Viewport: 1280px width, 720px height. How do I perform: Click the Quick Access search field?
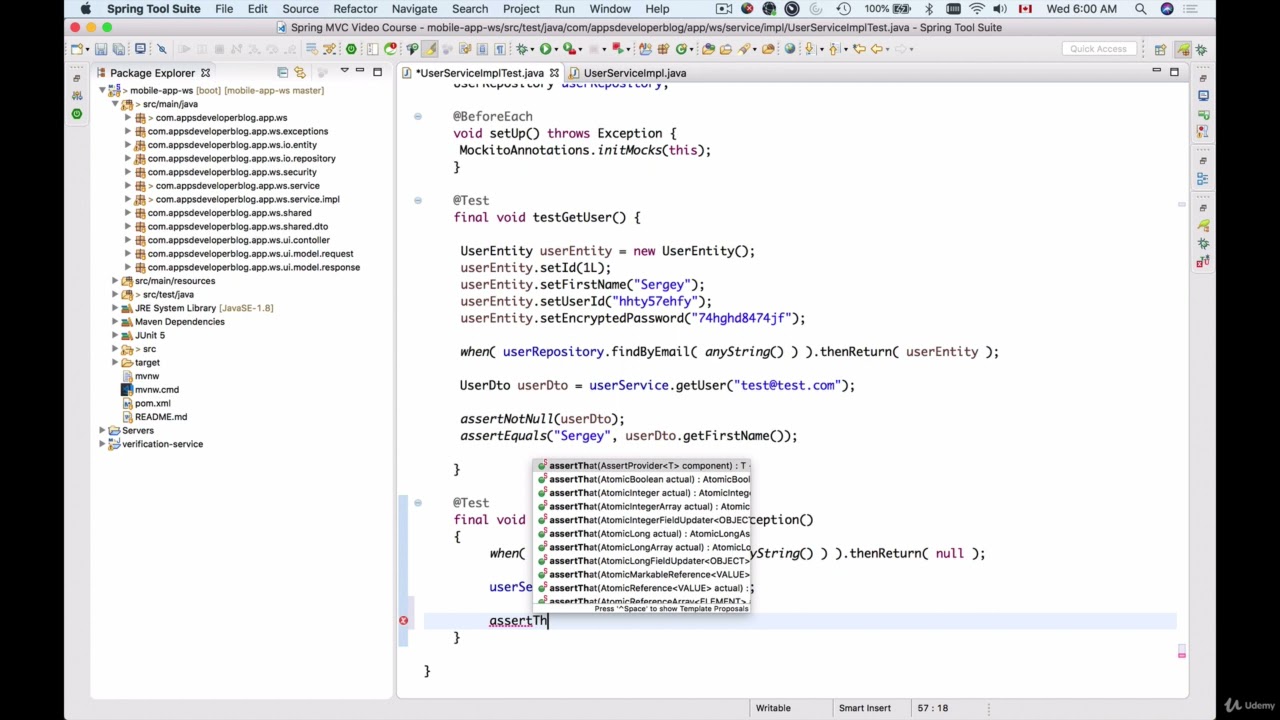click(x=1098, y=48)
